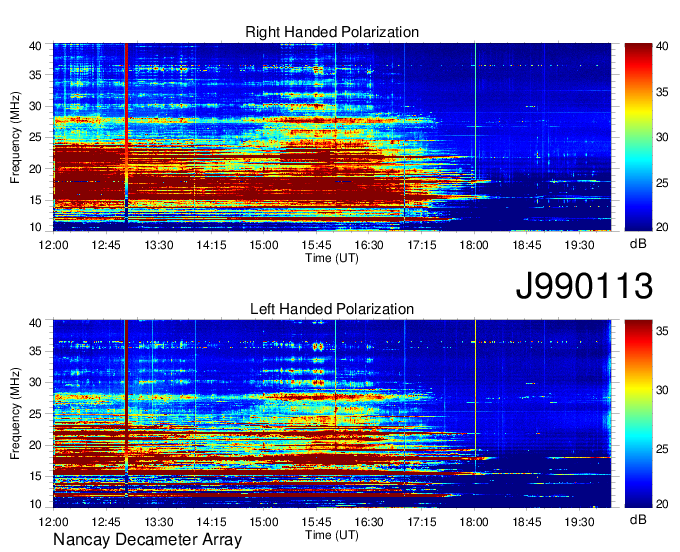Click the 10 MHz tick on the right-handed plot
Viewport: 680px width, 552px height.
[x=36, y=227]
